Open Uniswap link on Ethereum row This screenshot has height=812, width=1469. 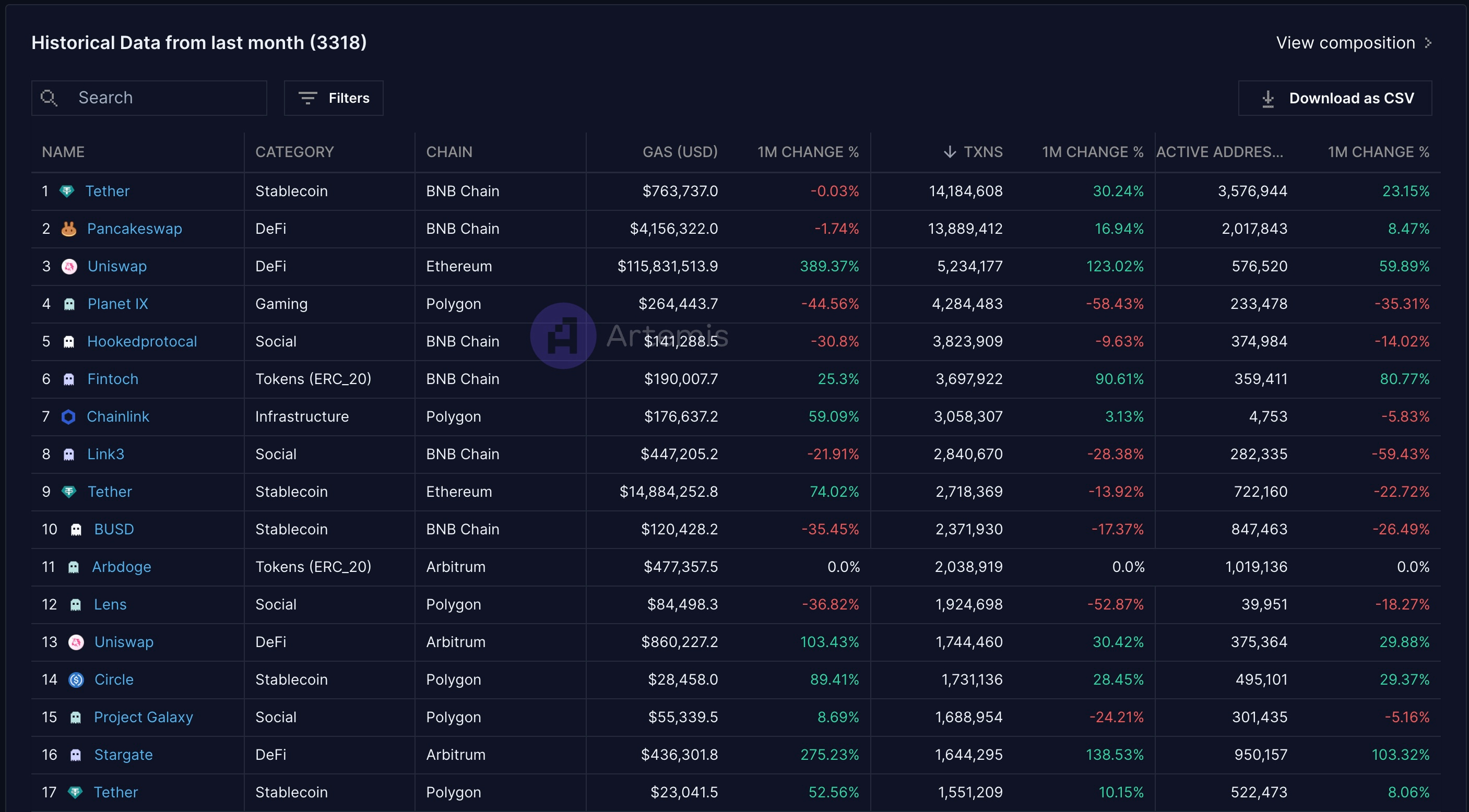117,266
